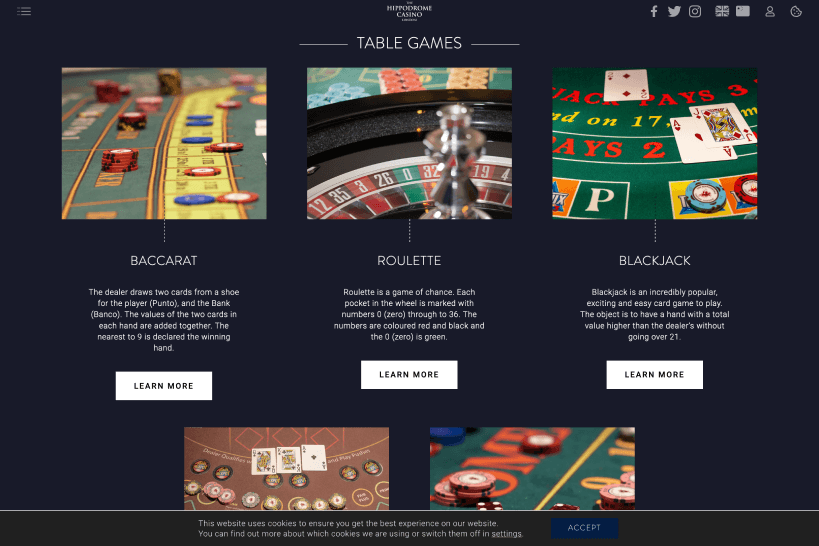The image size is (819, 546).
Task: Open the Facebook page icon
Action: click(x=653, y=11)
